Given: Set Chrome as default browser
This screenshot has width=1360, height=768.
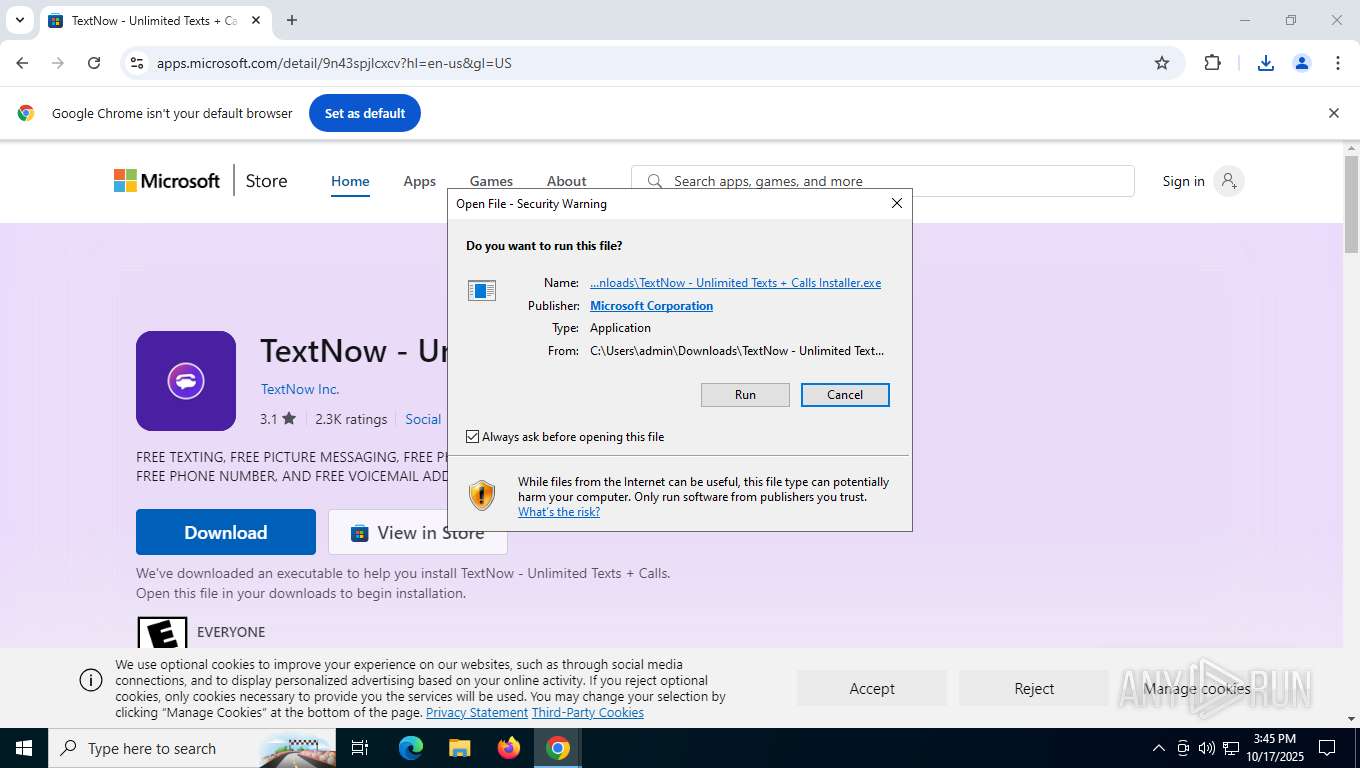Looking at the screenshot, I should tap(365, 113).
